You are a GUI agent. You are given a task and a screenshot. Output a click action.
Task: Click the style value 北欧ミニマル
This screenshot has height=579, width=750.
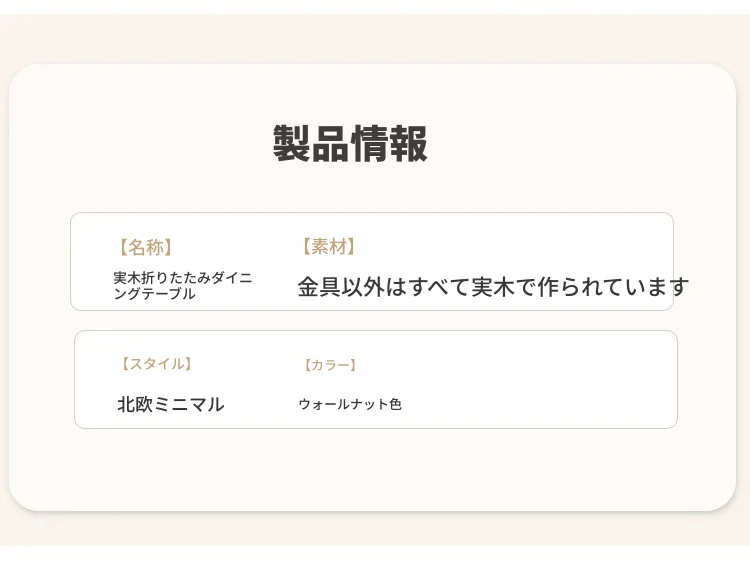point(171,405)
